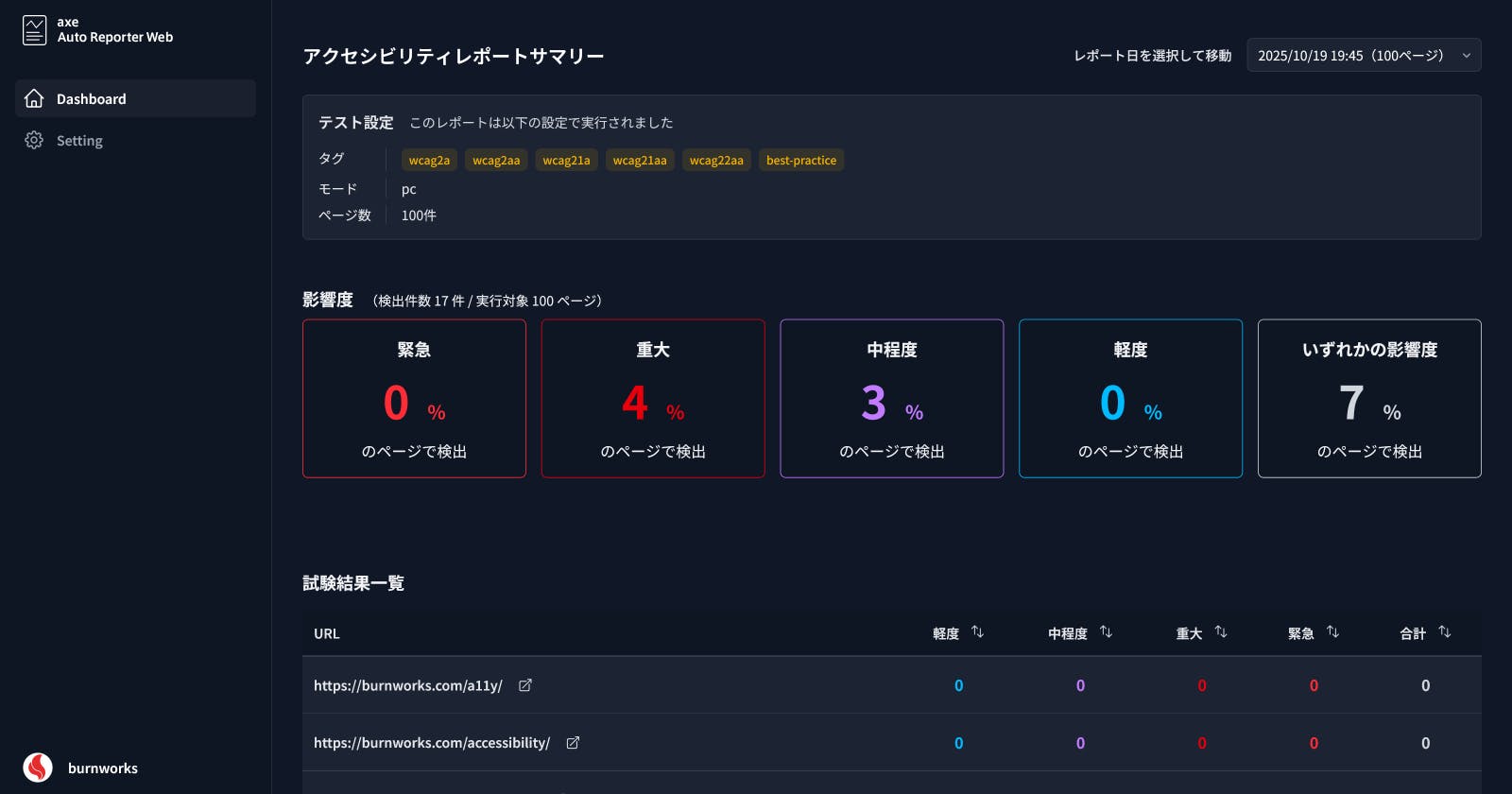This screenshot has height=794, width=1512.
Task: Select the 重大 4% impact card
Action: coord(653,398)
